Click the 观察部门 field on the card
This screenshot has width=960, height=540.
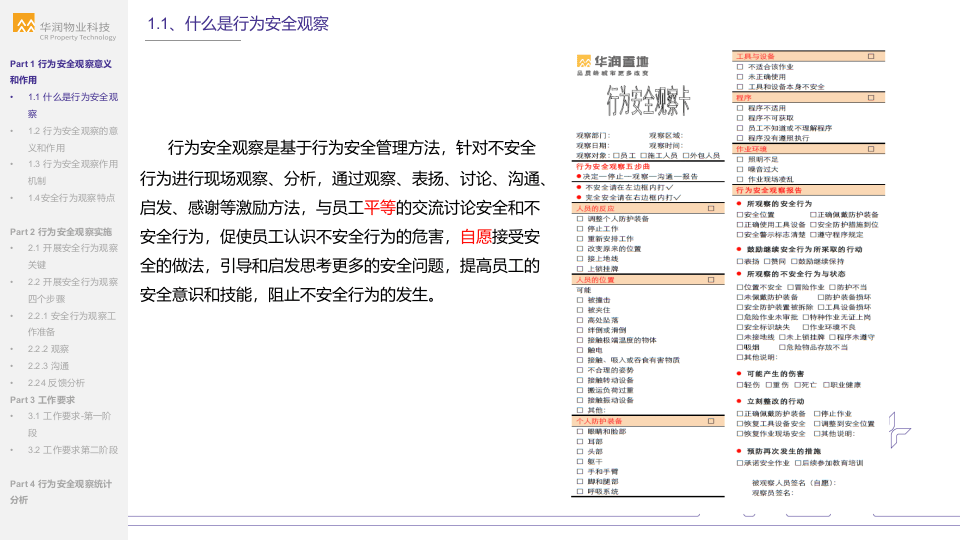pyautogui.click(x=593, y=136)
